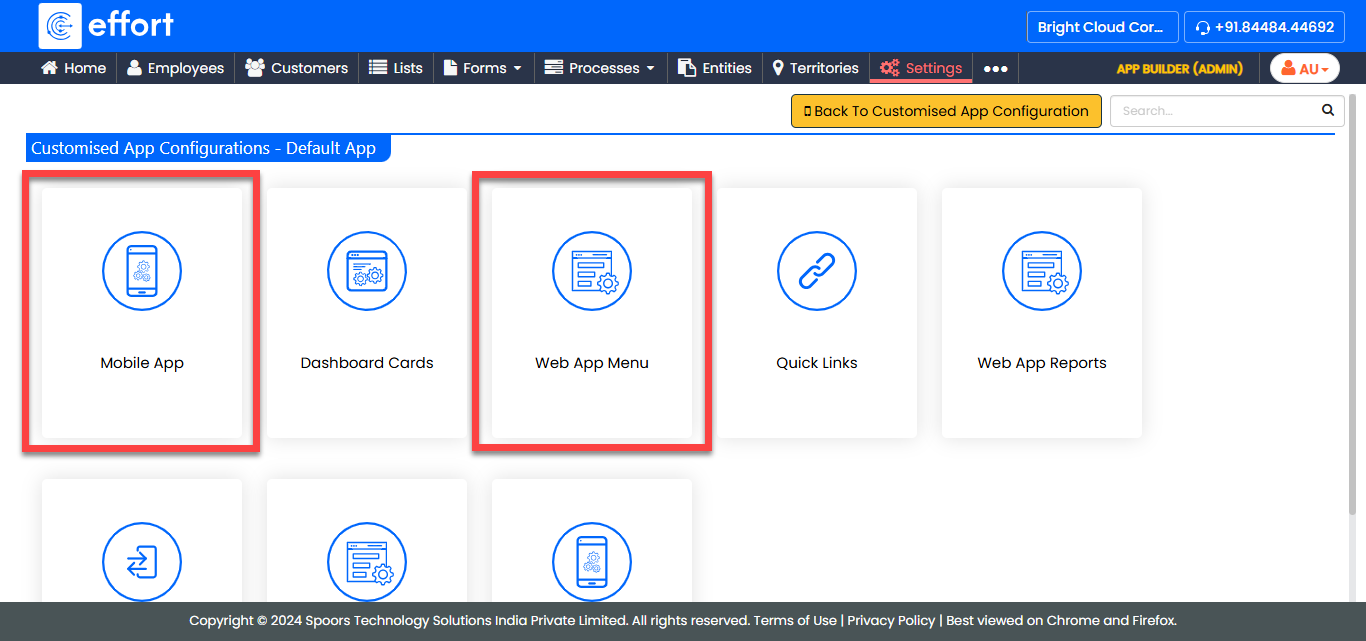Click into the Search input field
Viewport: 1366px width, 641px height.
pyautogui.click(x=1214, y=111)
